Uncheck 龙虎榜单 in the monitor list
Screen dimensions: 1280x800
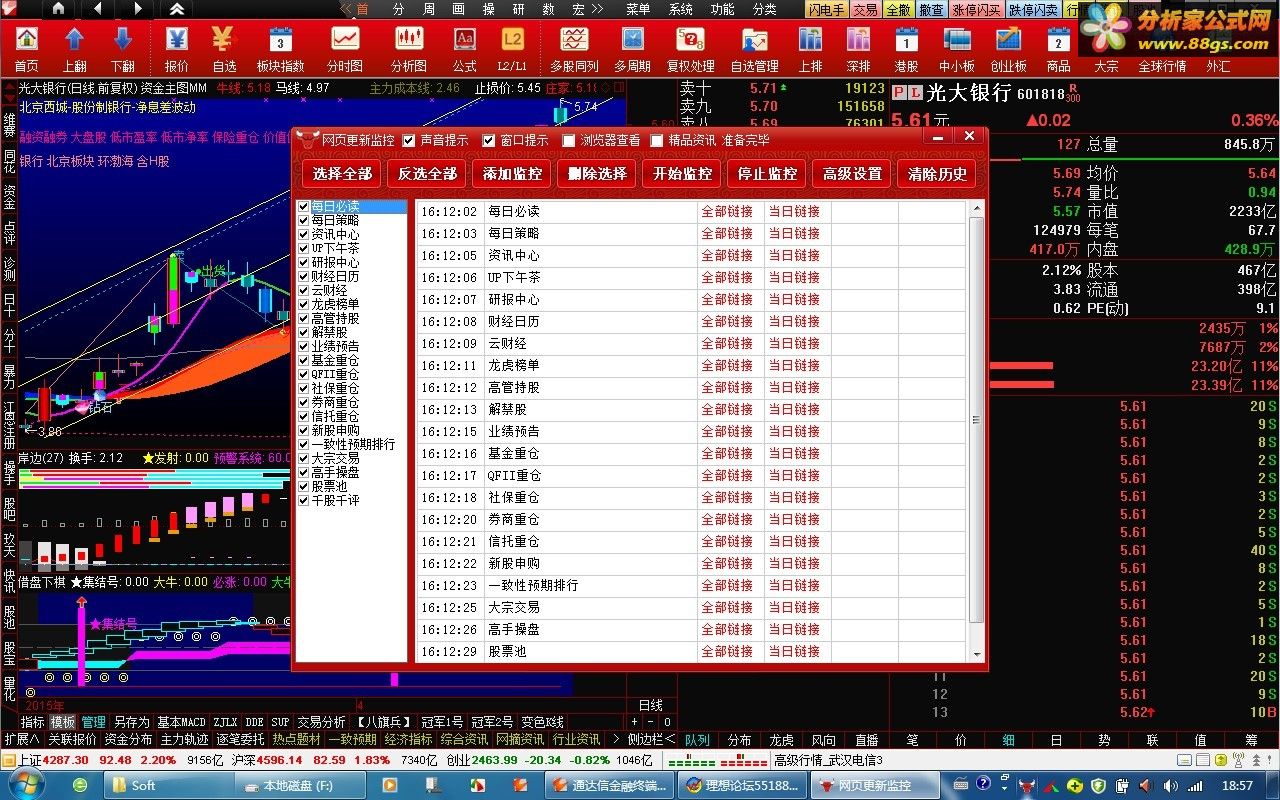[304, 305]
